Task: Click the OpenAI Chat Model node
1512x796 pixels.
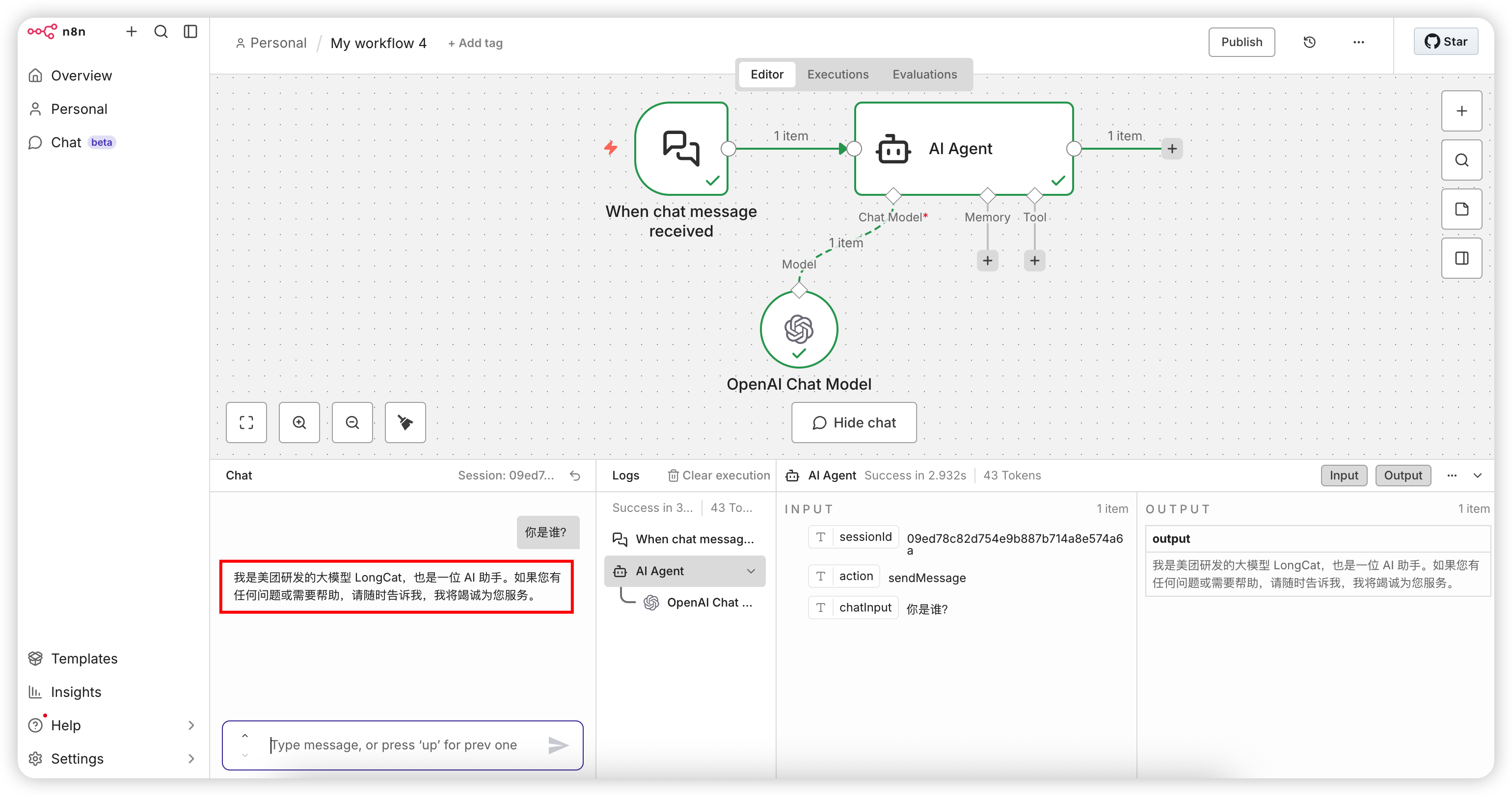Action: click(x=798, y=329)
